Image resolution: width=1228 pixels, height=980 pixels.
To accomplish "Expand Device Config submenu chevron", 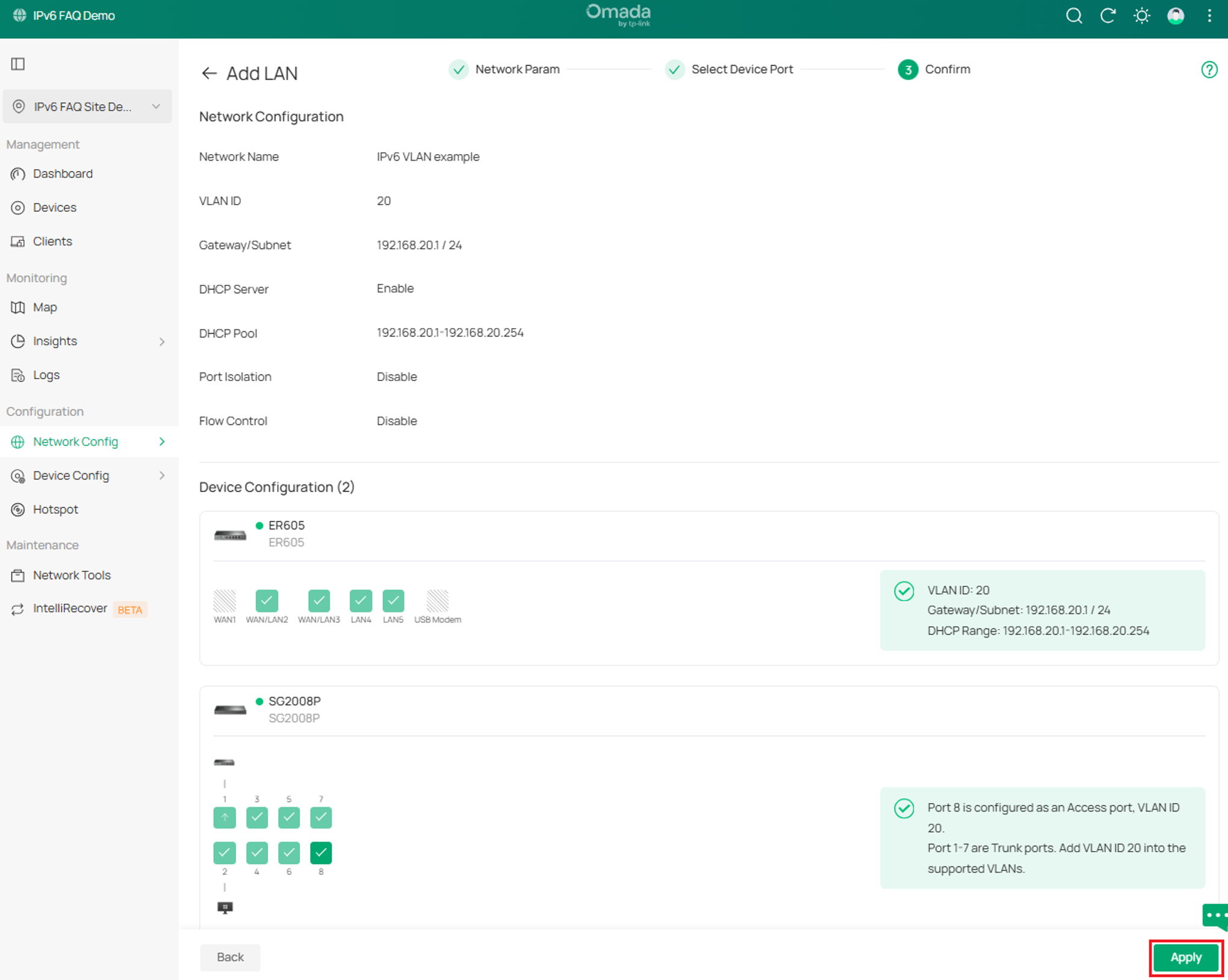I will (x=162, y=476).
